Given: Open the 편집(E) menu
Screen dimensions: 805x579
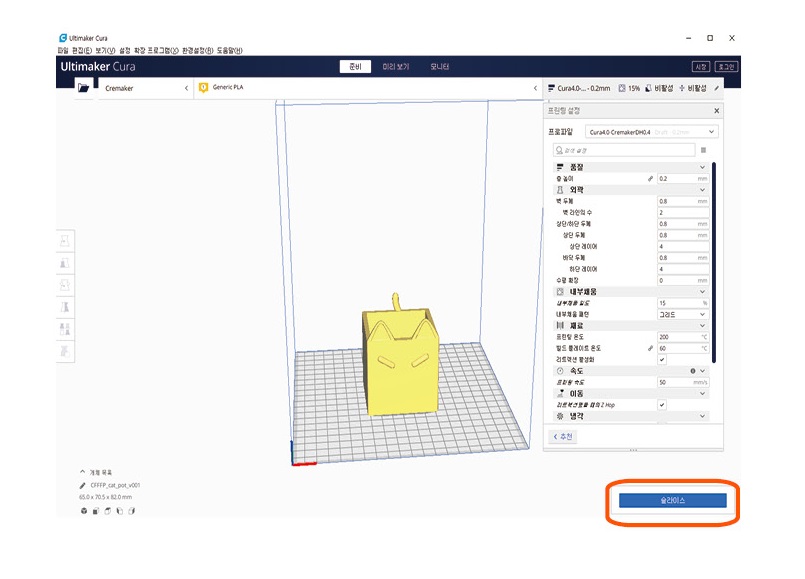Looking at the screenshot, I should tap(82, 50).
